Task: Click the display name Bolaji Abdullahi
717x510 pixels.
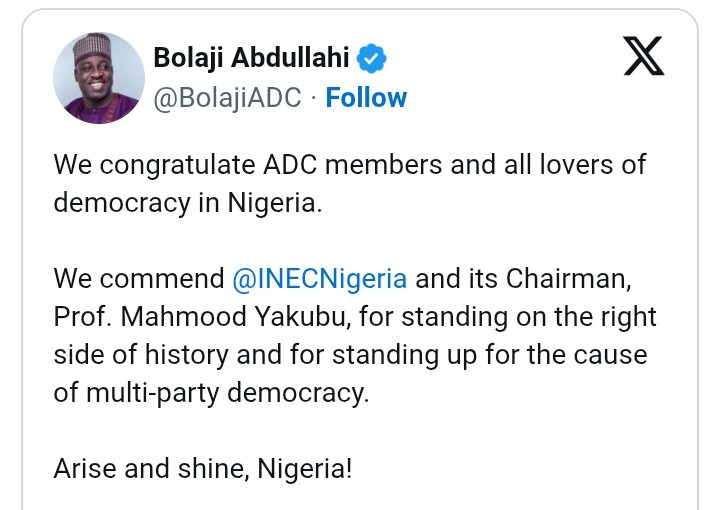Action: point(250,60)
